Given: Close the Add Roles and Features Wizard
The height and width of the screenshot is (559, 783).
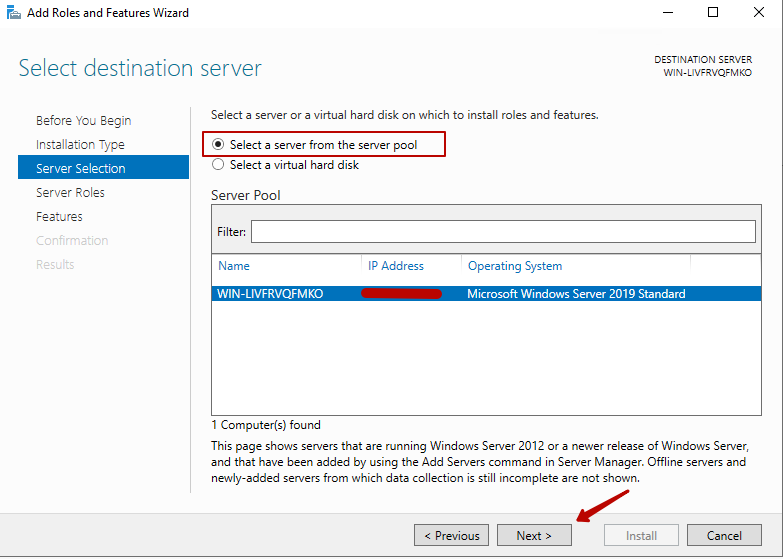Looking at the screenshot, I should coord(759,13).
